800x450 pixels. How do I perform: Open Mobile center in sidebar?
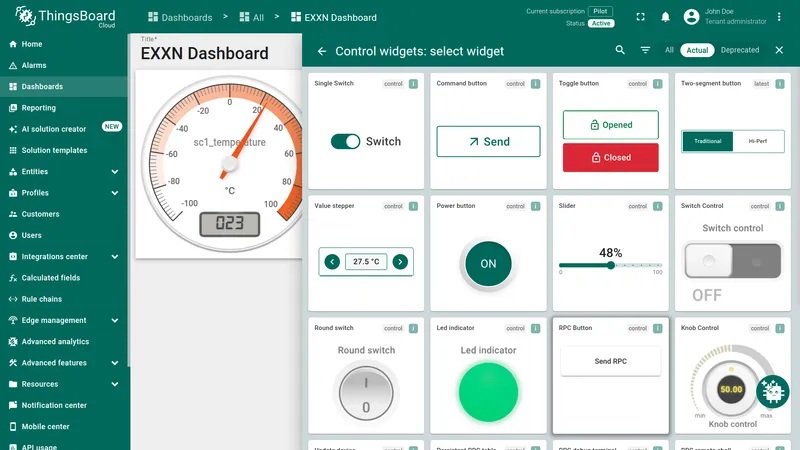point(64,427)
